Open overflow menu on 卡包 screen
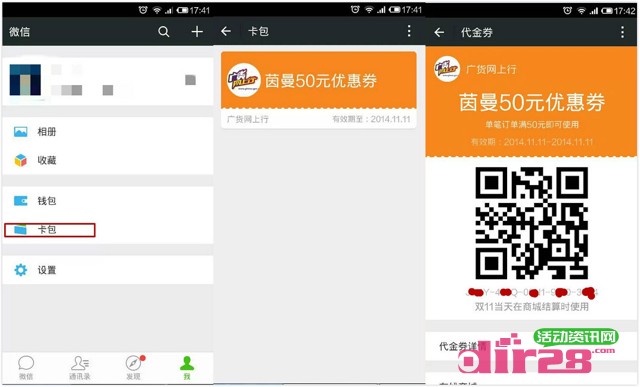 tap(409, 31)
